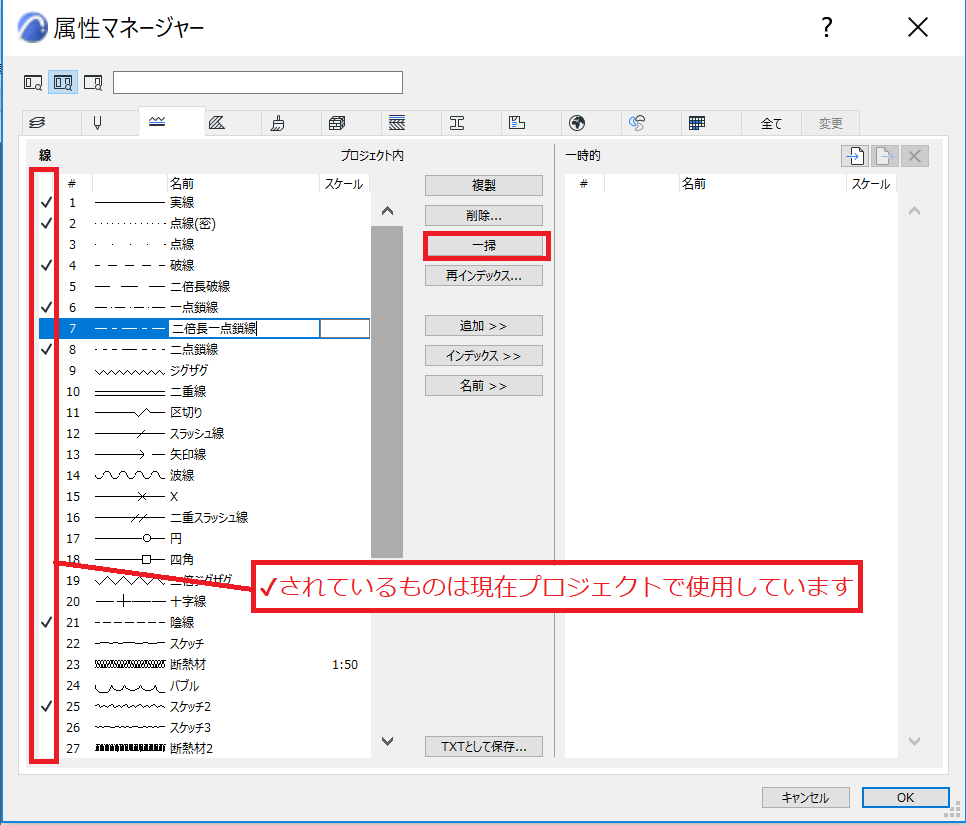The image size is (966, 825).
Task: Click the 一掃 purge button
Action: point(484,245)
